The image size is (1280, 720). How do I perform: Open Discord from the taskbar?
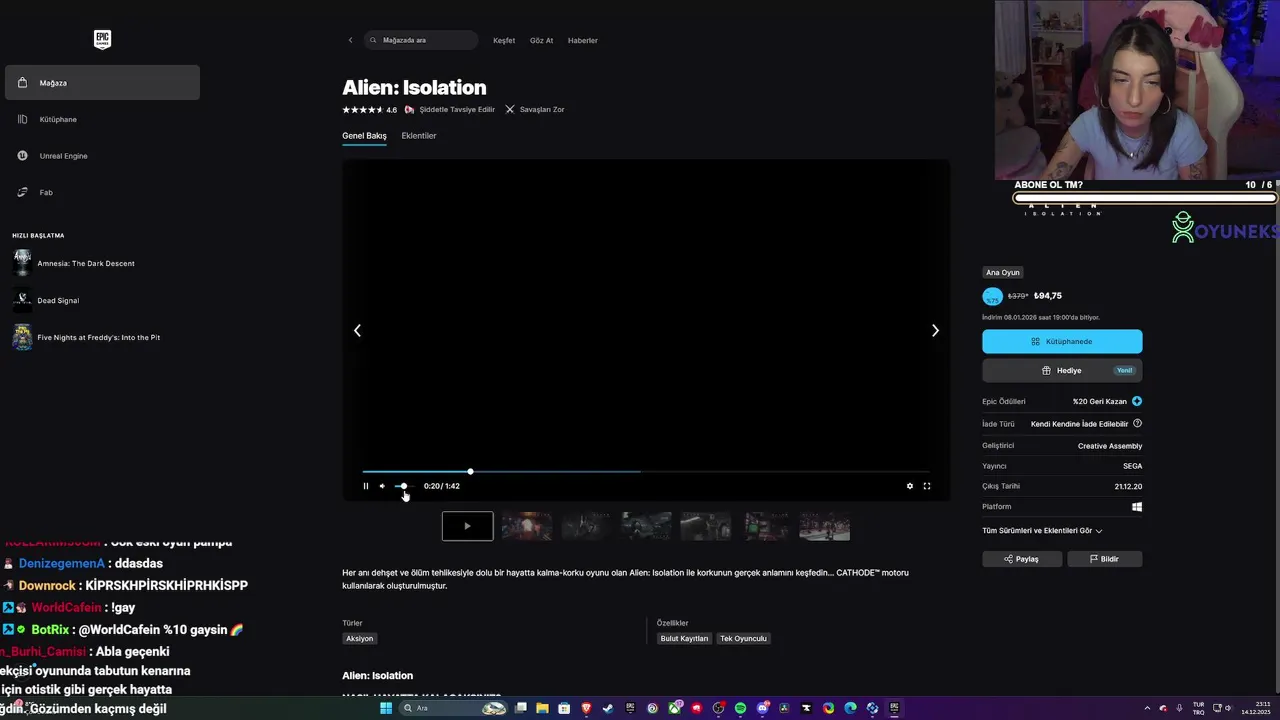762,708
